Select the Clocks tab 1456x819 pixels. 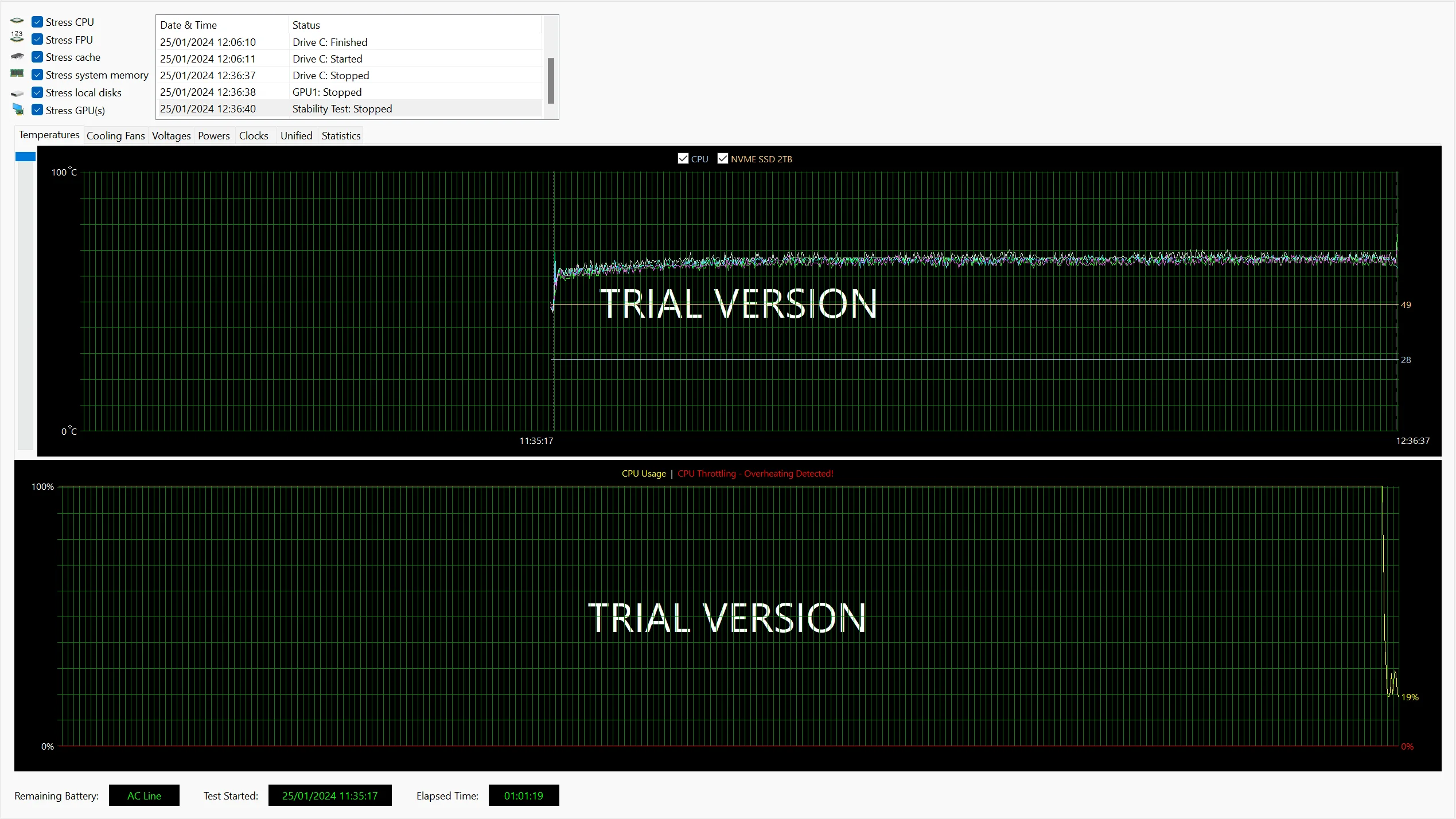[x=254, y=136]
